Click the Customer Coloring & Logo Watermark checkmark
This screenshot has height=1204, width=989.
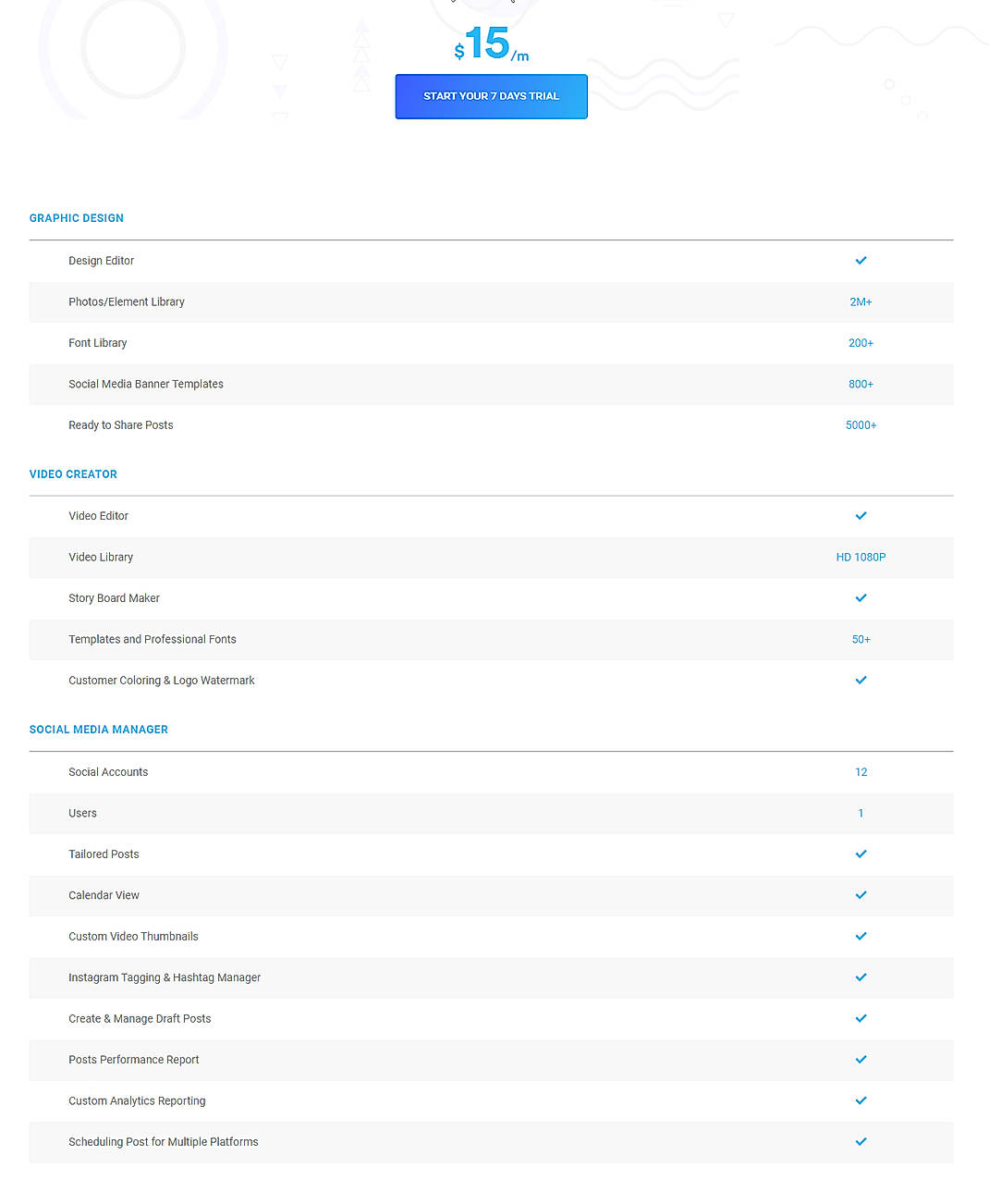tap(861, 680)
